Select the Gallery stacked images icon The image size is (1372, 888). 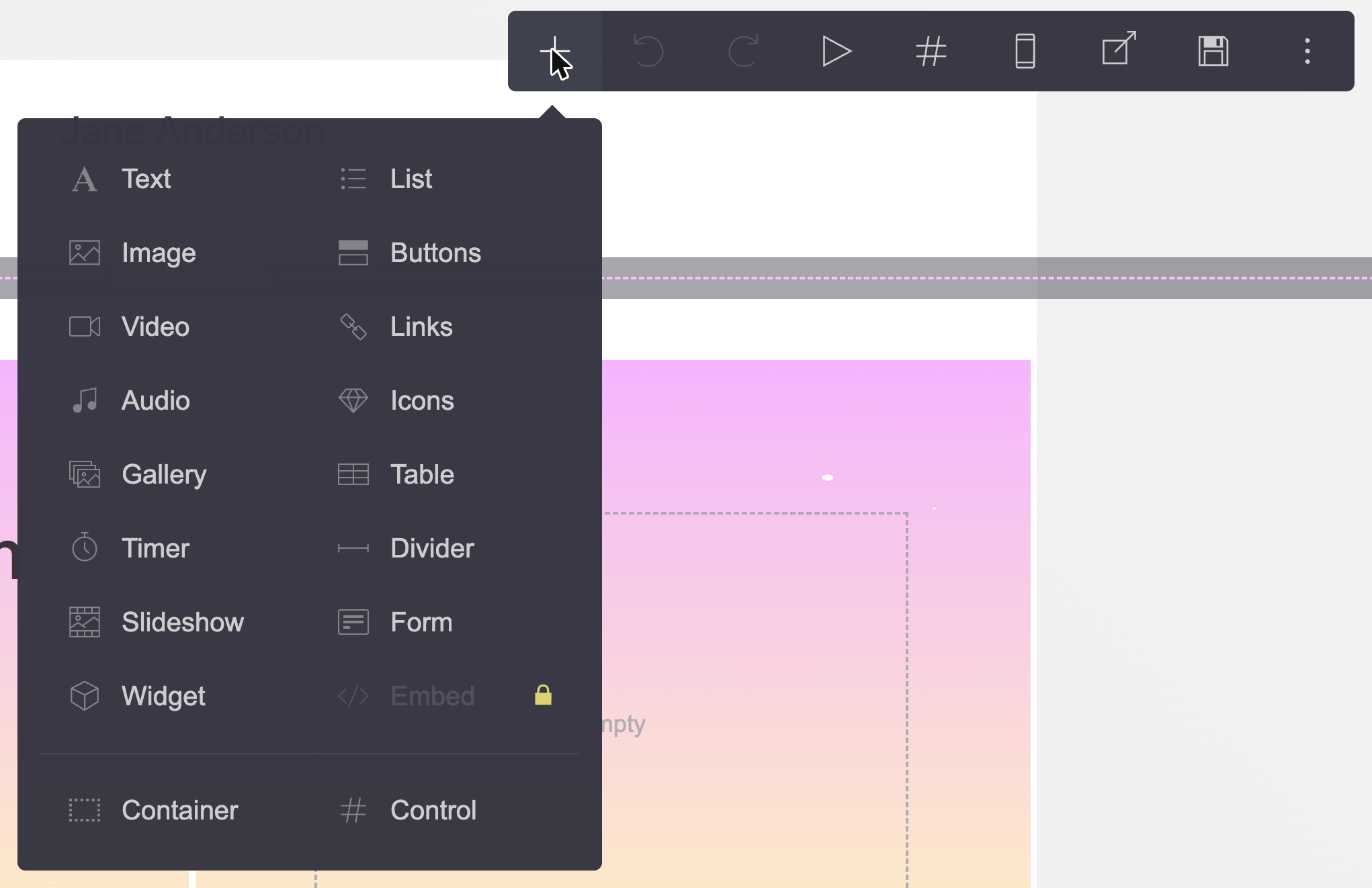click(85, 475)
